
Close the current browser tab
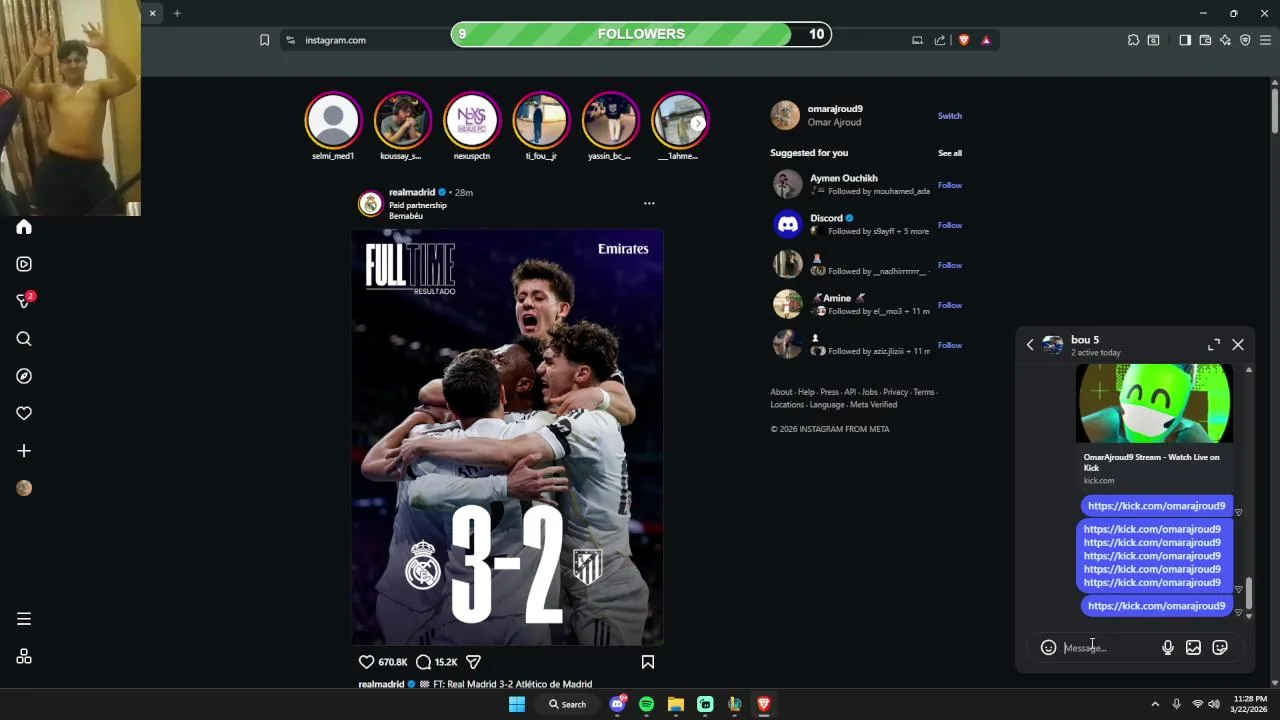click(x=152, y=13)
